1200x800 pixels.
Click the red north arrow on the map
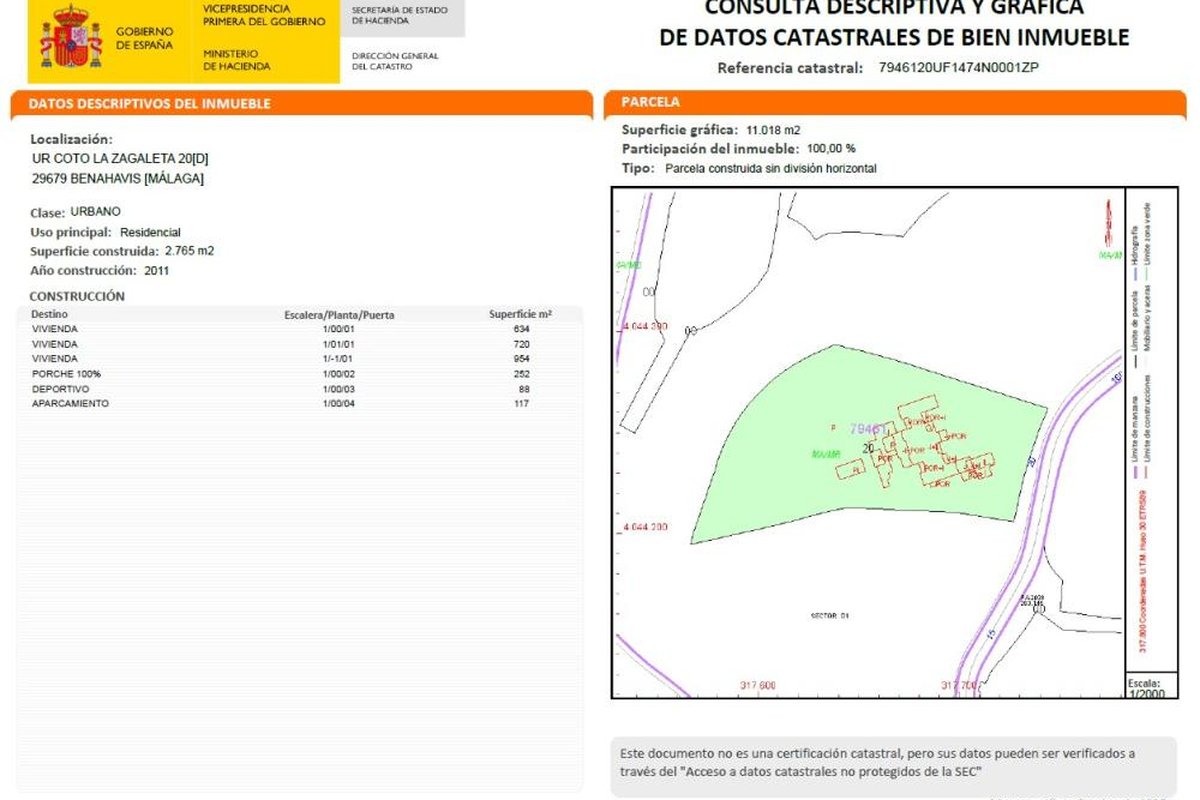tap(1108, 222)
